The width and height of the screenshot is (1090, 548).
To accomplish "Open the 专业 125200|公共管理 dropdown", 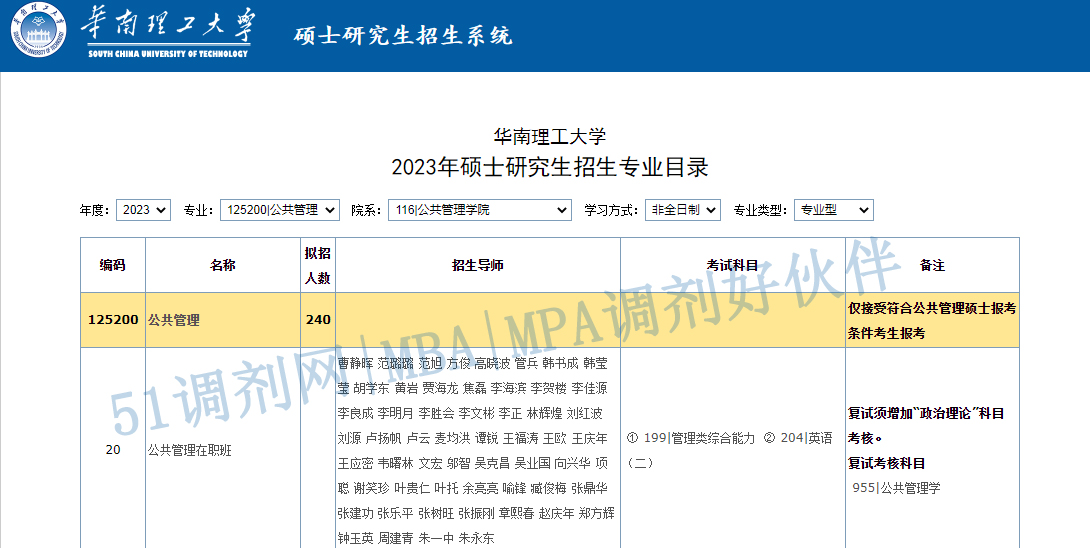I will 279,210.
